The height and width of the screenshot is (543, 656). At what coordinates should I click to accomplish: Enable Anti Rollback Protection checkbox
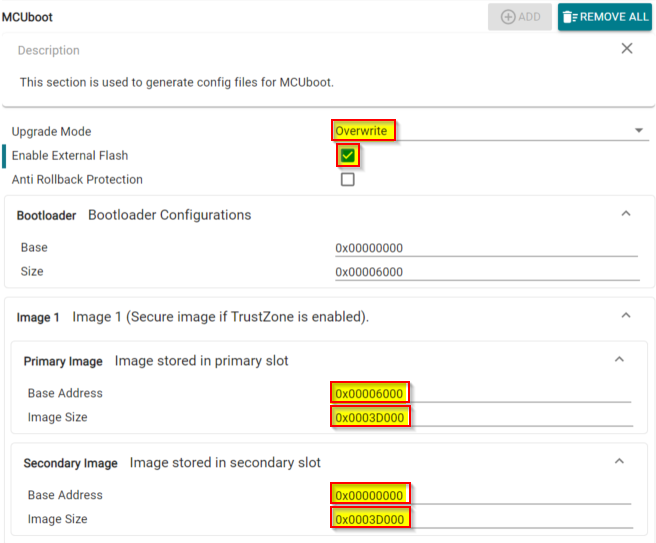pos(347,180)
